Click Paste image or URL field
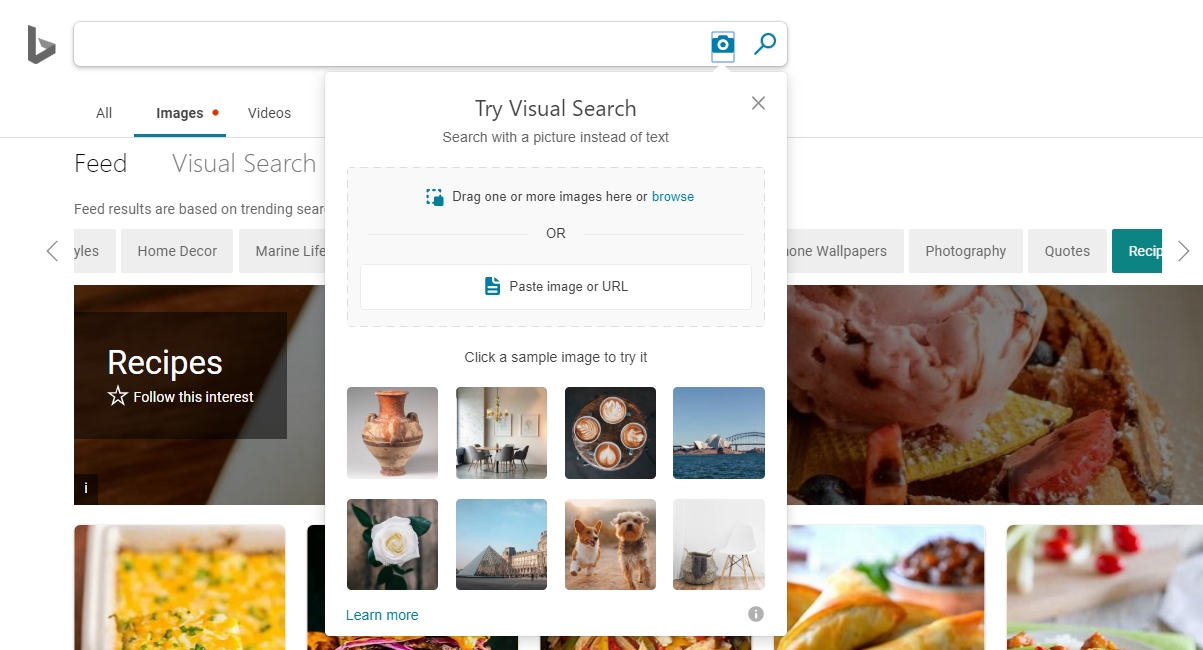 point(556,287)
